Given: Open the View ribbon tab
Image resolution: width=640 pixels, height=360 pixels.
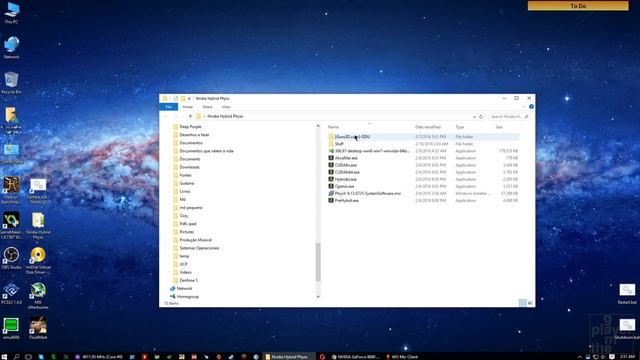Looking at the screenshot, I should (x=226, y=107).
